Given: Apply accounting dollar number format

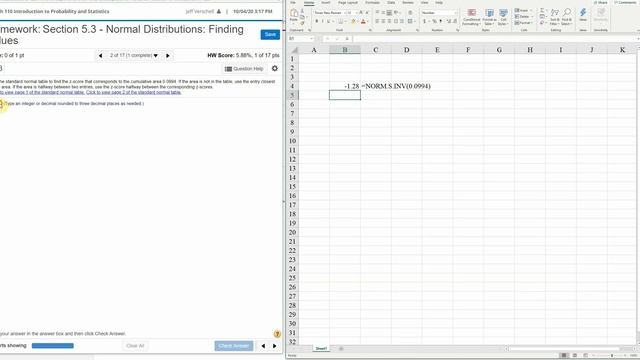Looking at the screenshot, I should click(x=424, y=21).
